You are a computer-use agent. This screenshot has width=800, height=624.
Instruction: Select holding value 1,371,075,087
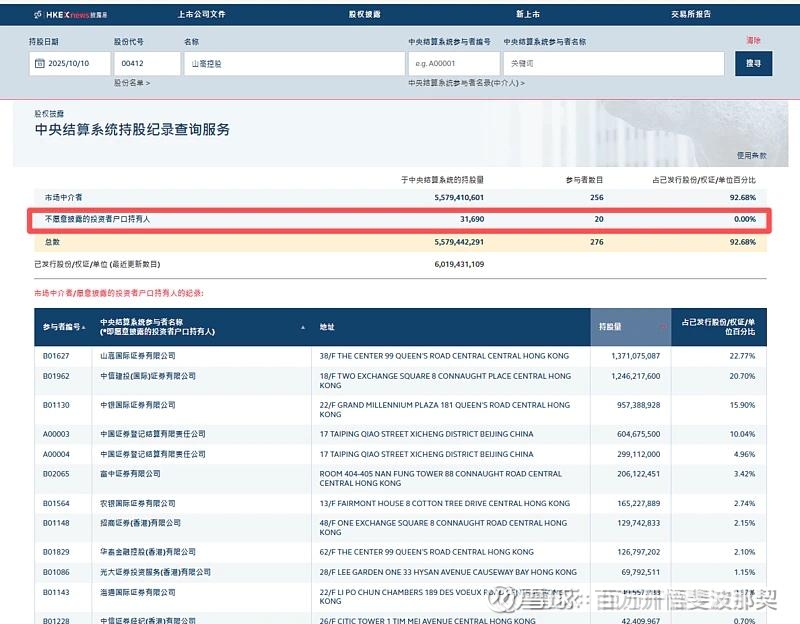tap(636, 356)
